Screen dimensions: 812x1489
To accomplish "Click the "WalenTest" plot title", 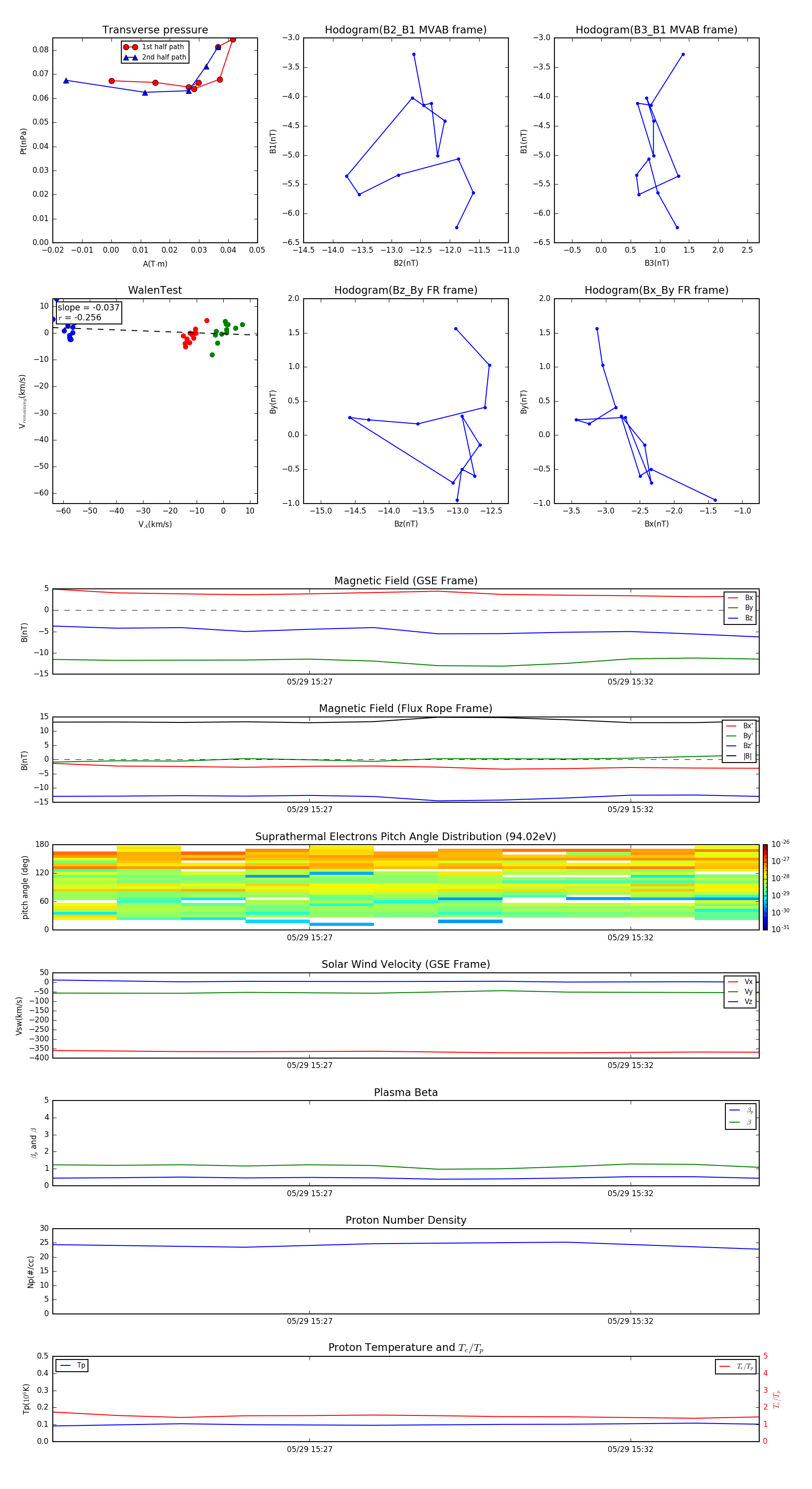I will coord(155,290).
